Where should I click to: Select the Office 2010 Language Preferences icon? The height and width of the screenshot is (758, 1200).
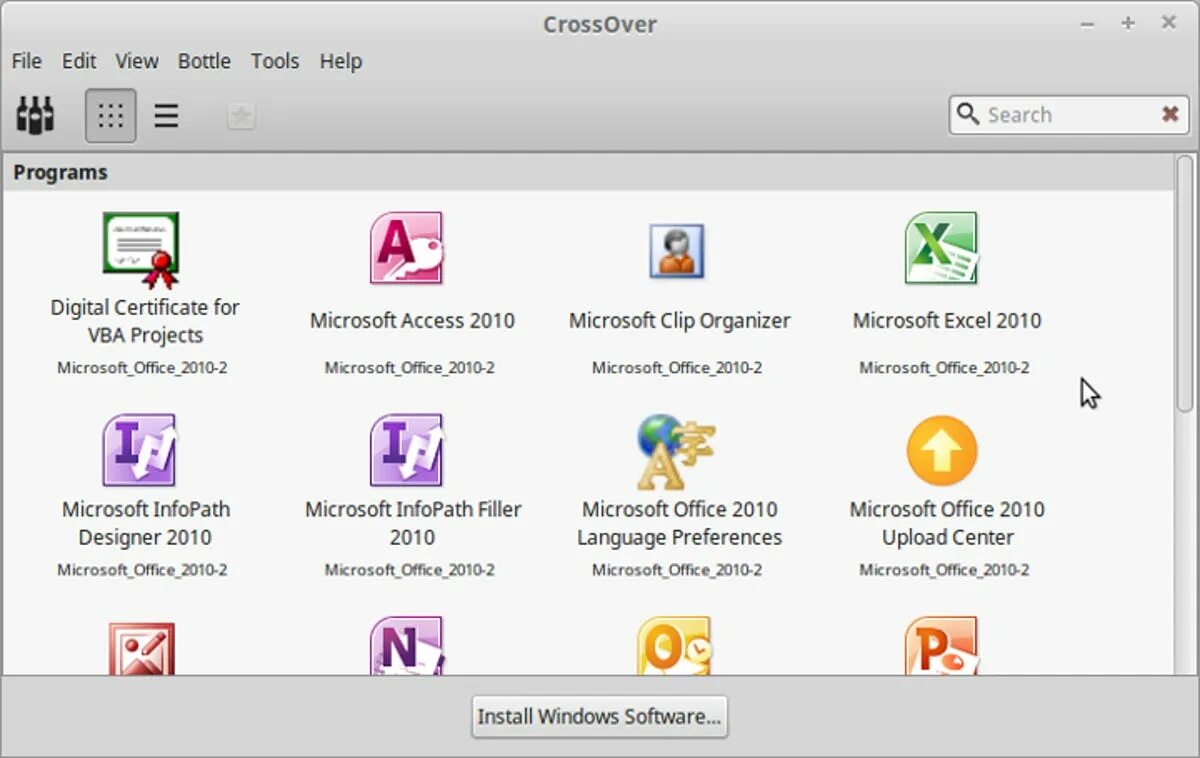[x=676, y=452]
